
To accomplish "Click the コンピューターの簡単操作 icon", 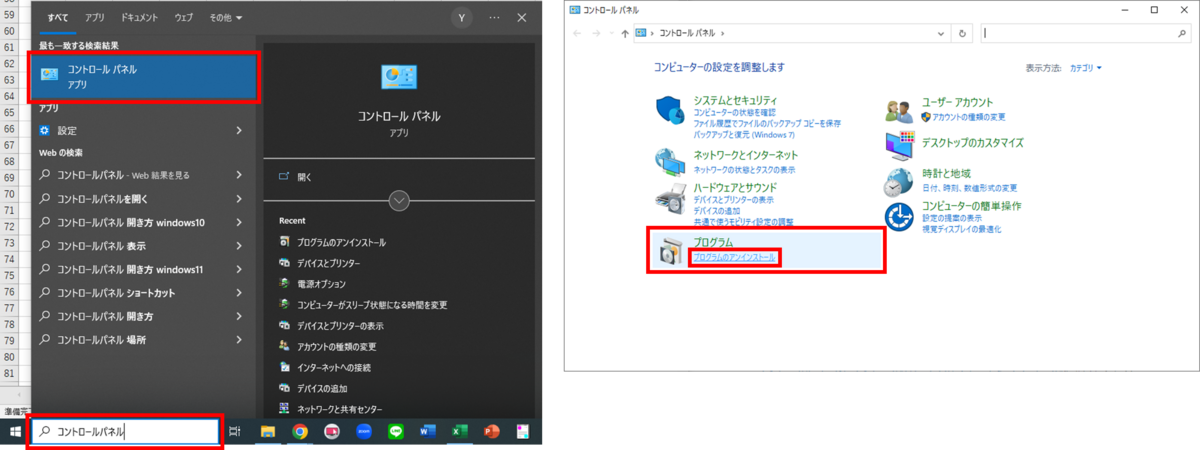I will [899, 216].
